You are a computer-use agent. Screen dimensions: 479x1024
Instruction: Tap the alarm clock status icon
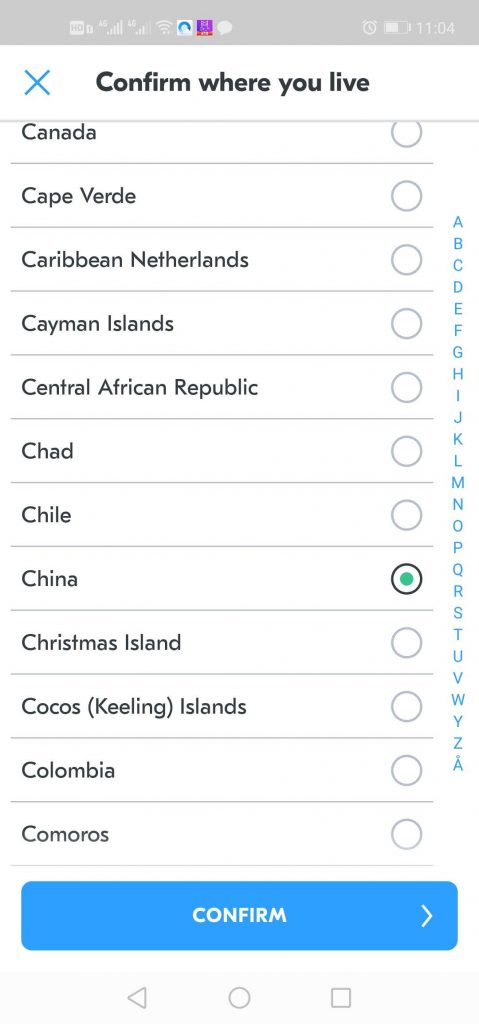click(x=369, y=27)
